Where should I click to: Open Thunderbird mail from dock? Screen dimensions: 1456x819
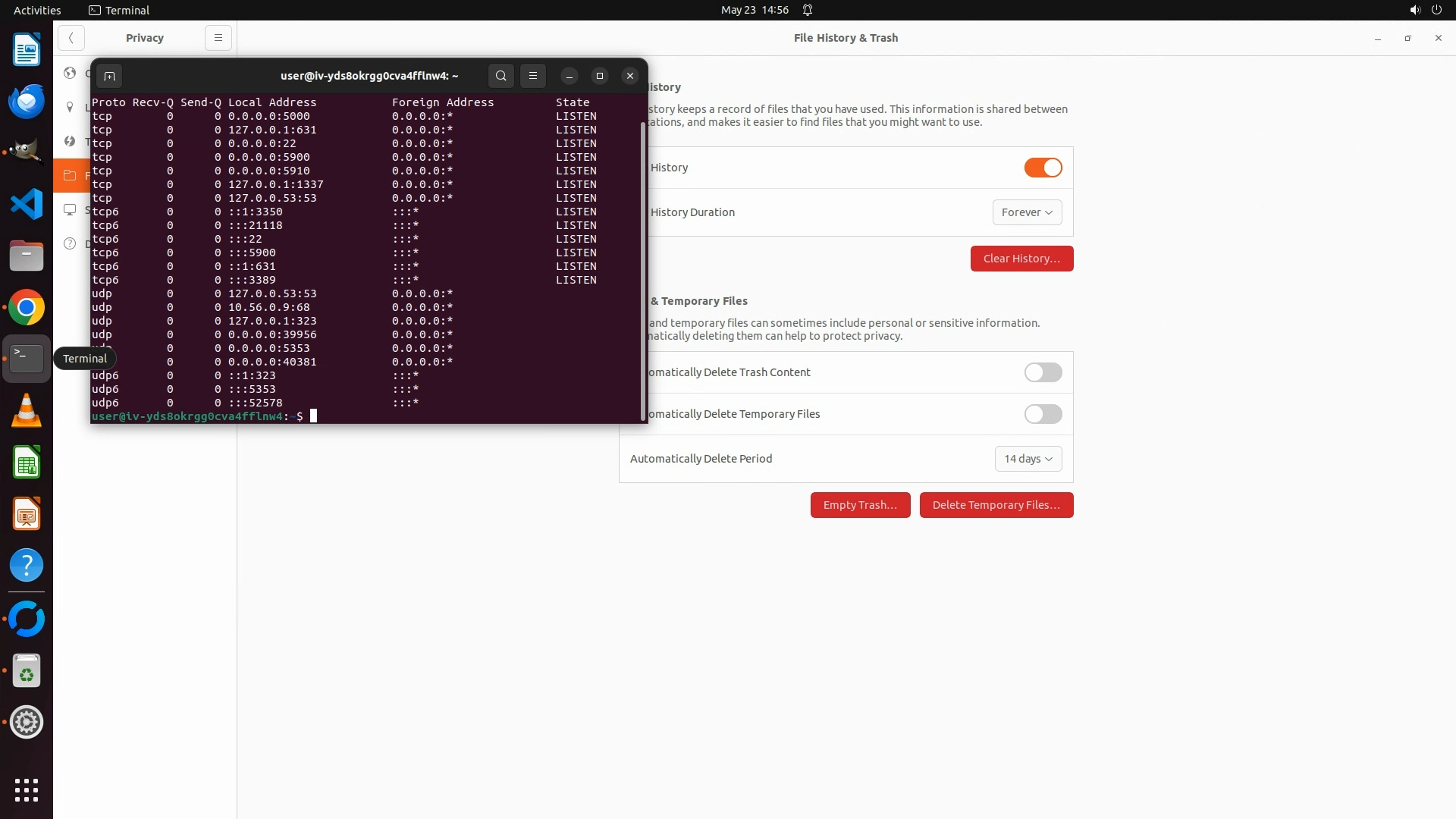[x=27, y=102]
